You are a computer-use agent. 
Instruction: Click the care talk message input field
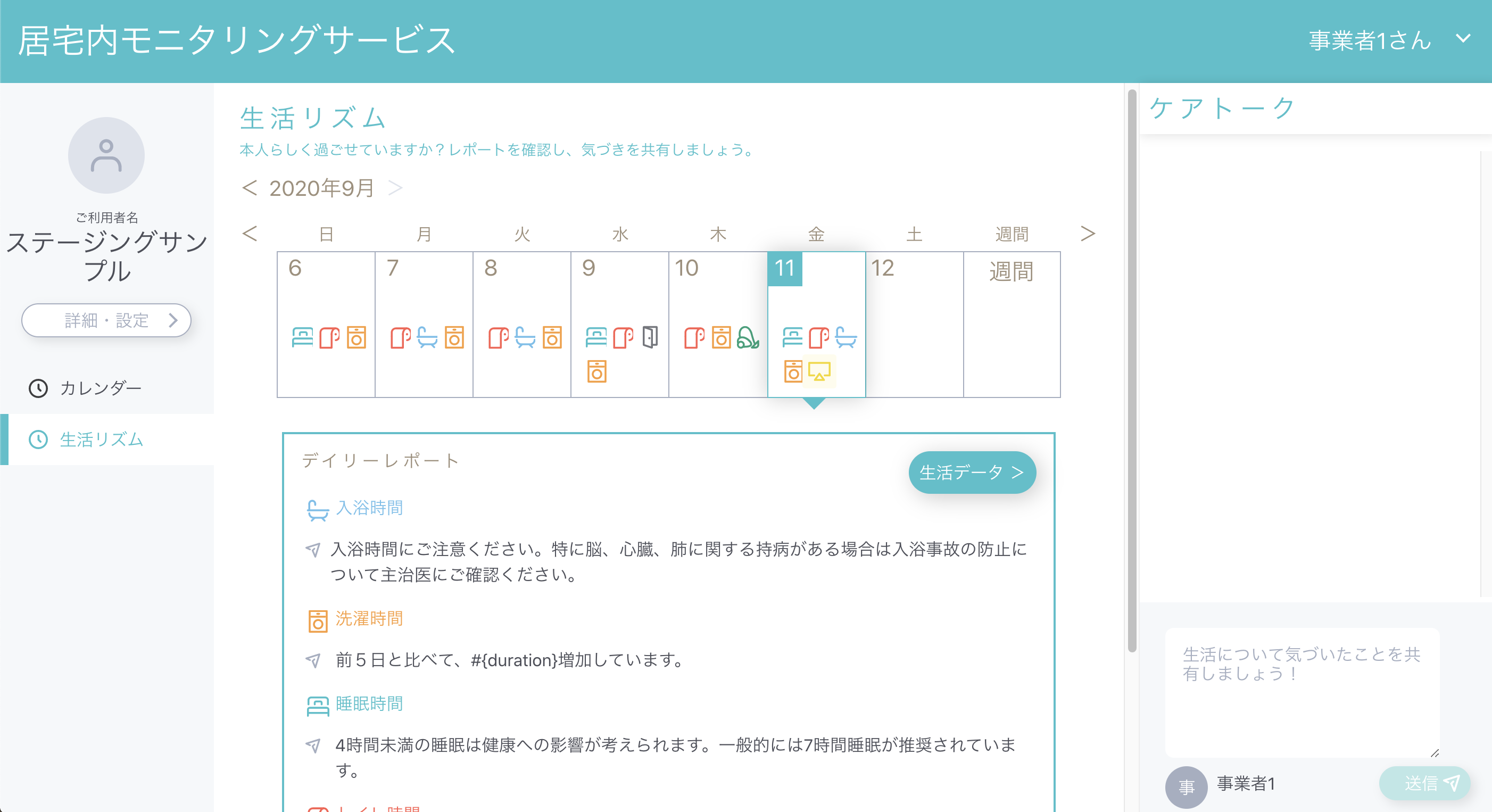click(1302, 692)
